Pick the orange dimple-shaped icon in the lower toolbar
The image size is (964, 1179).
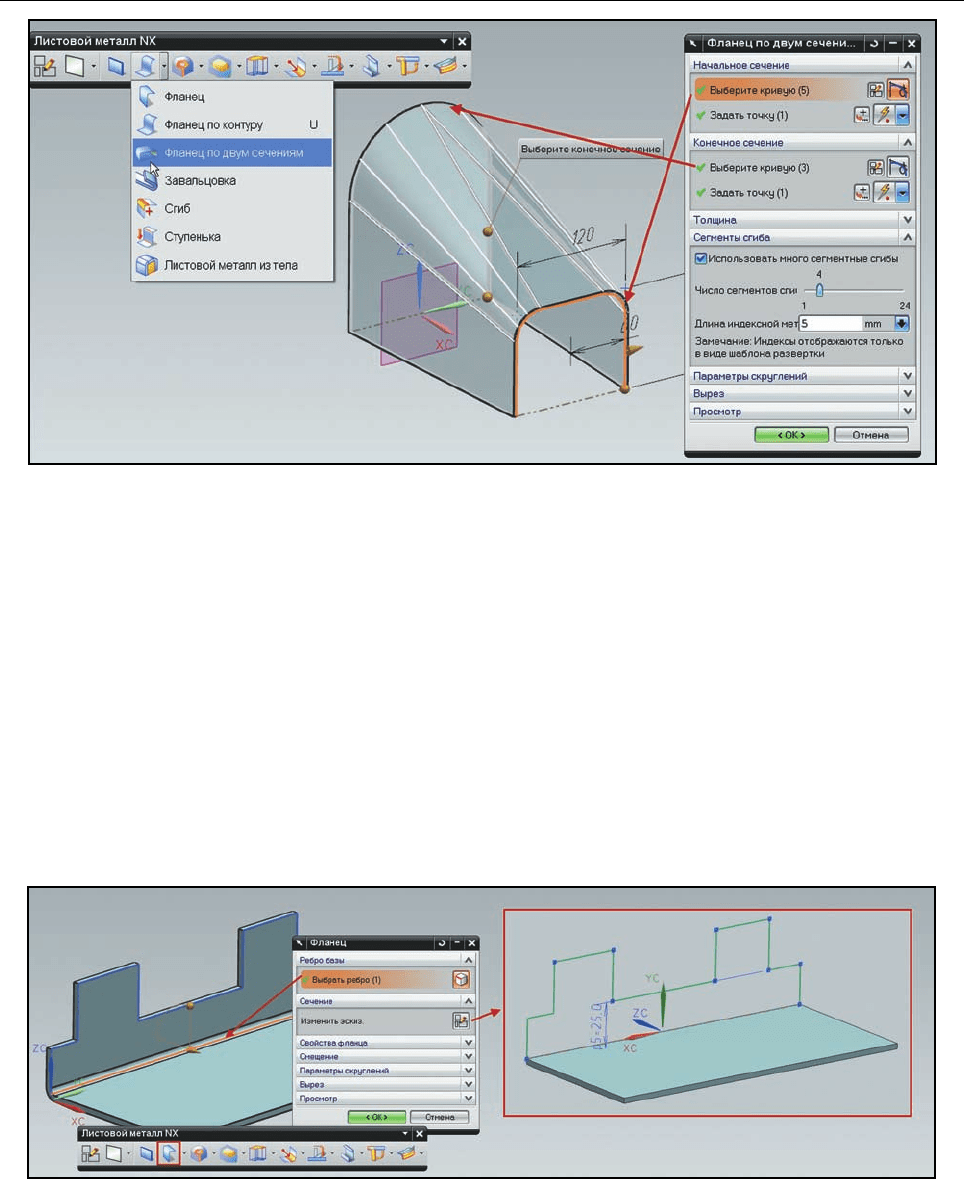click(199, 1153)
